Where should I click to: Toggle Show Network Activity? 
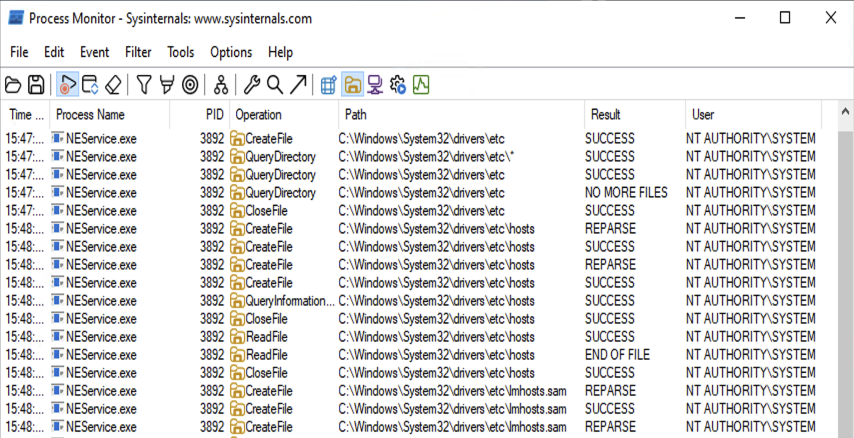tap(375, 85)
